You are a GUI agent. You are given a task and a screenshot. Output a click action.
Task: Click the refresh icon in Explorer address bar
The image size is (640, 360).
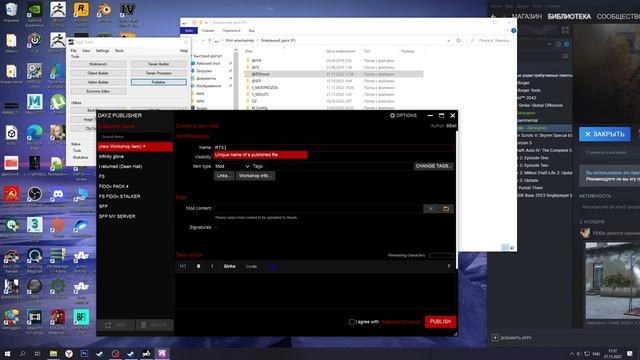tap(458, 40)
